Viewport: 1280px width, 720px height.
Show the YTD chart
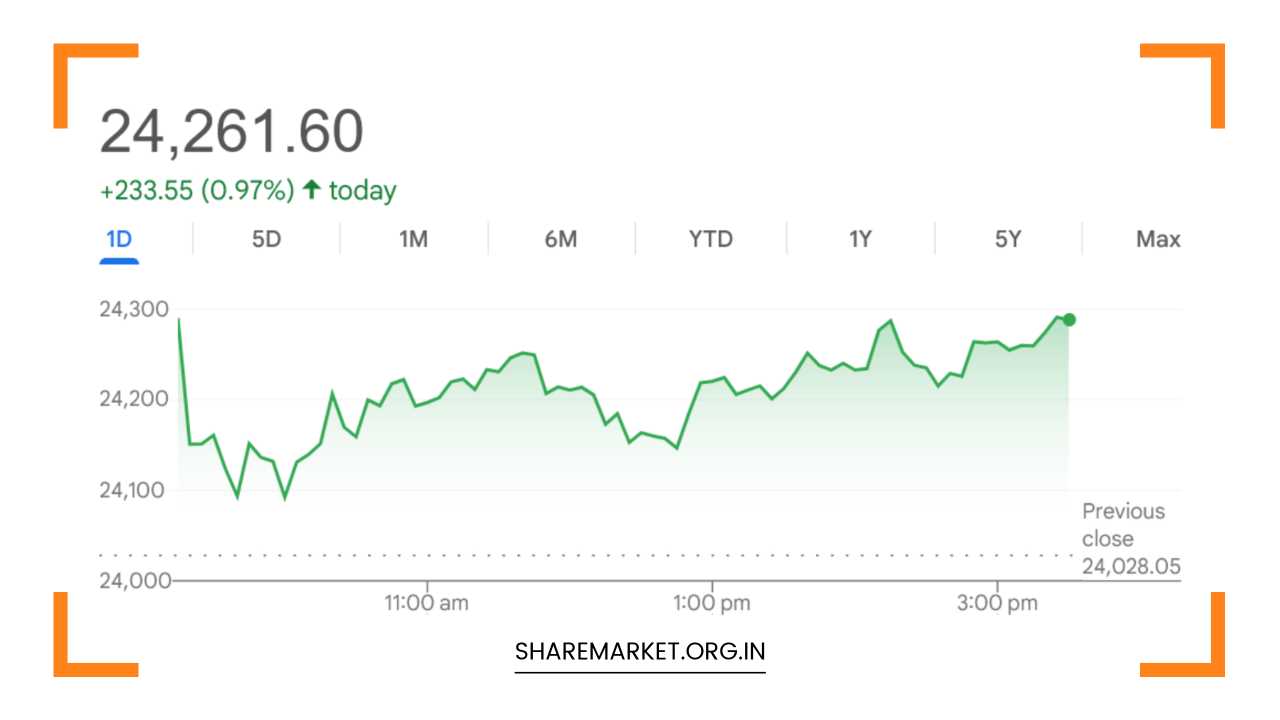click(x=709, y=239)
